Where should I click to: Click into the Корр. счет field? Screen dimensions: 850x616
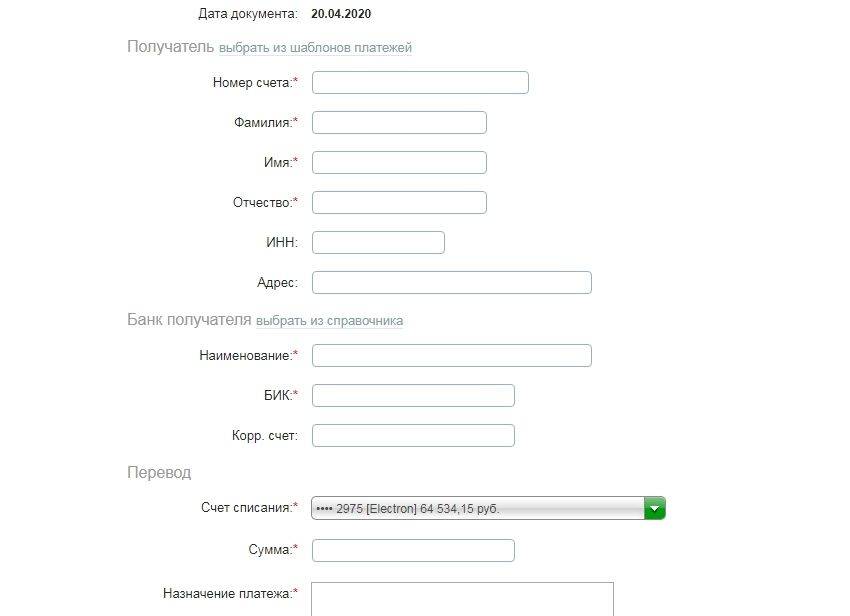point(413,436)
